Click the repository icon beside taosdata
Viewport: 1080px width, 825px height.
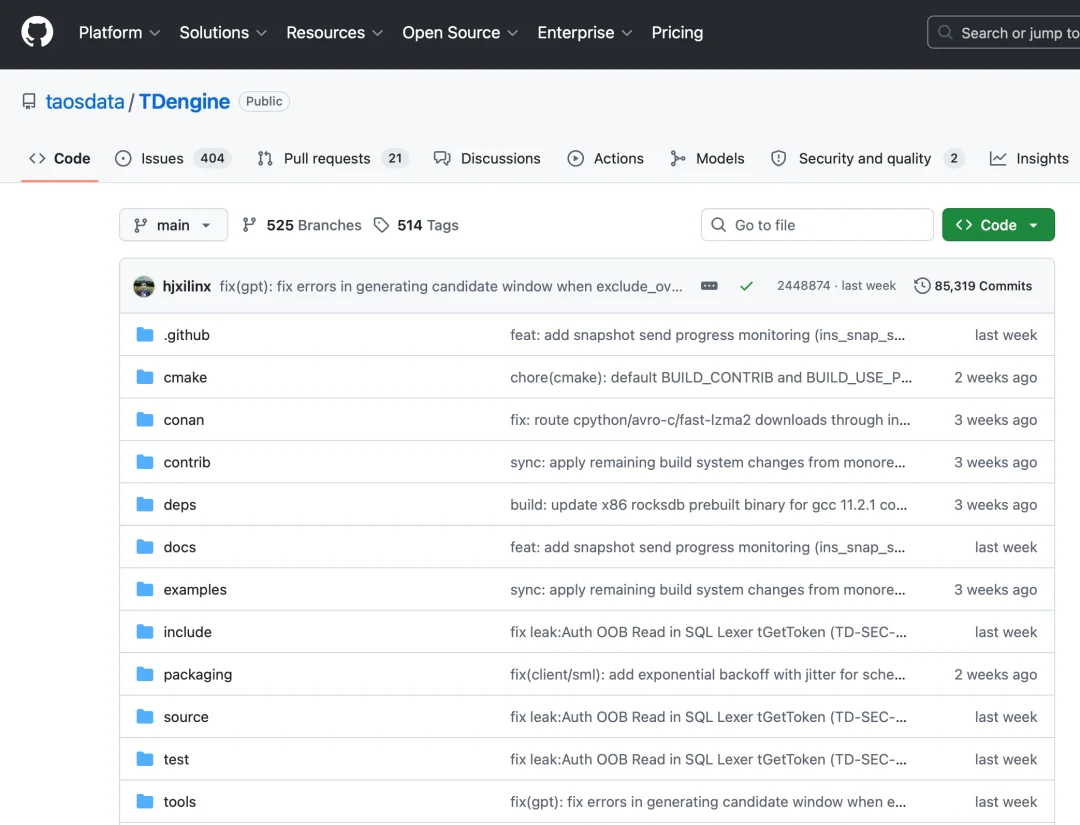point(29,102)
